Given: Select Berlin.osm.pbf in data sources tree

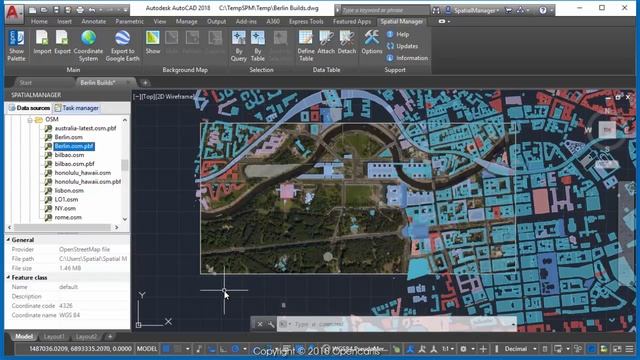Looking at the screenshot, I should (x=74, y=146).
